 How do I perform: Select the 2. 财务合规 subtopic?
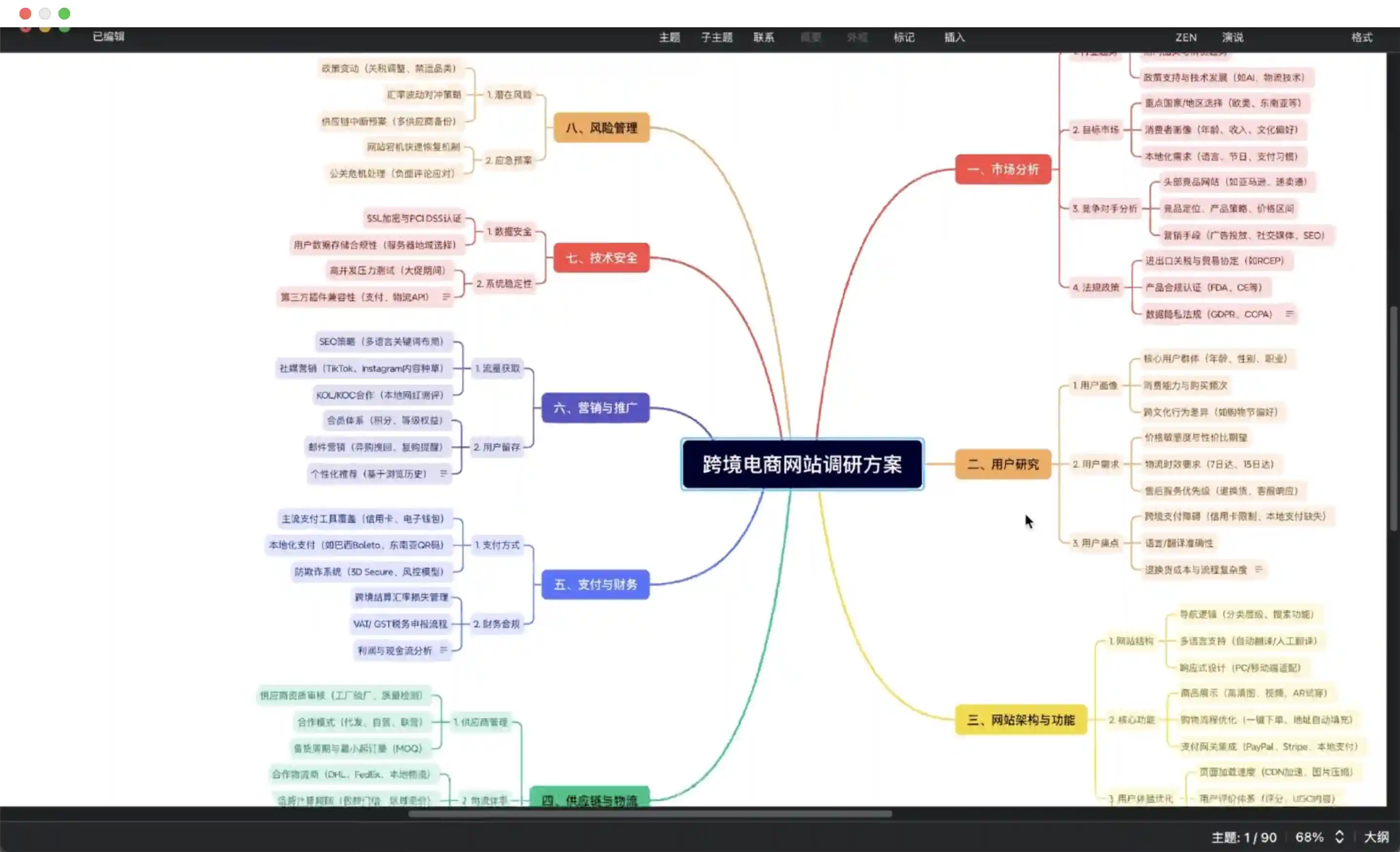pyautogui.click(x=497, y=624)
